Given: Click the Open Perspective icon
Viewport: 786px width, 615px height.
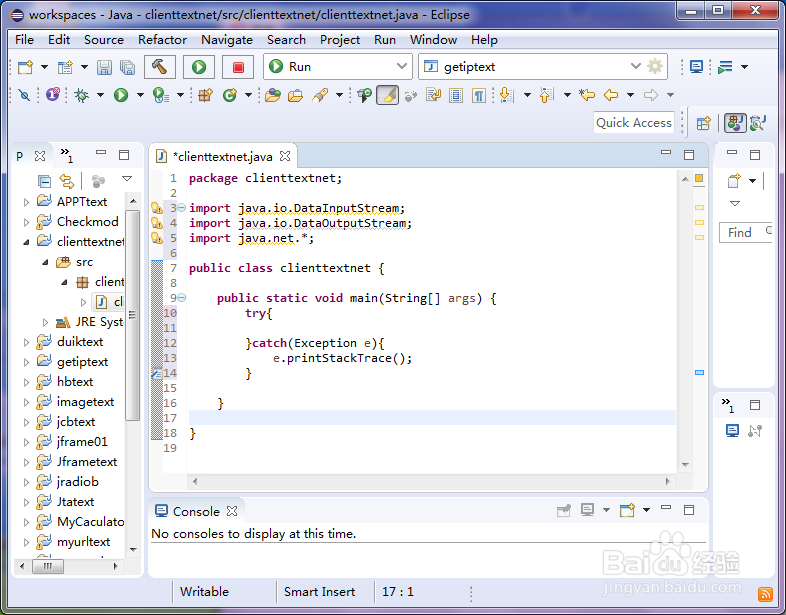Looking at the screenshot, I should (x=704, y=123).
